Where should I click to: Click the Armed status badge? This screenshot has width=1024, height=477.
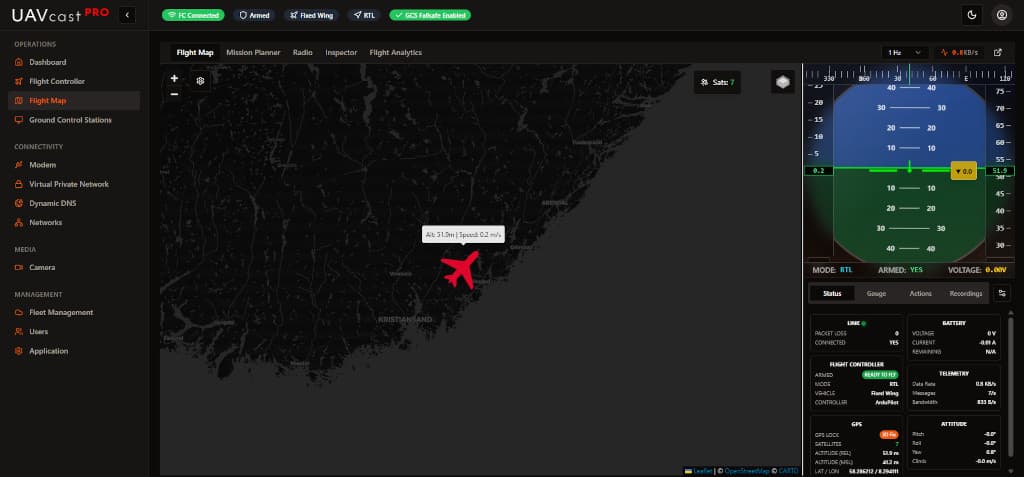(x=254, y=15)
